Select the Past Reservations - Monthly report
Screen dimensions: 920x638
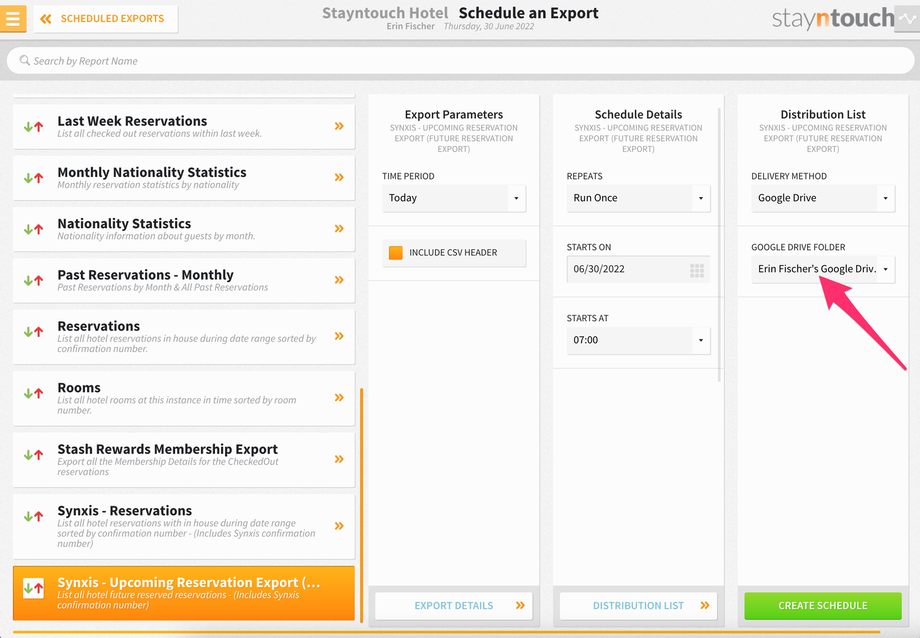tap(184, 281)
